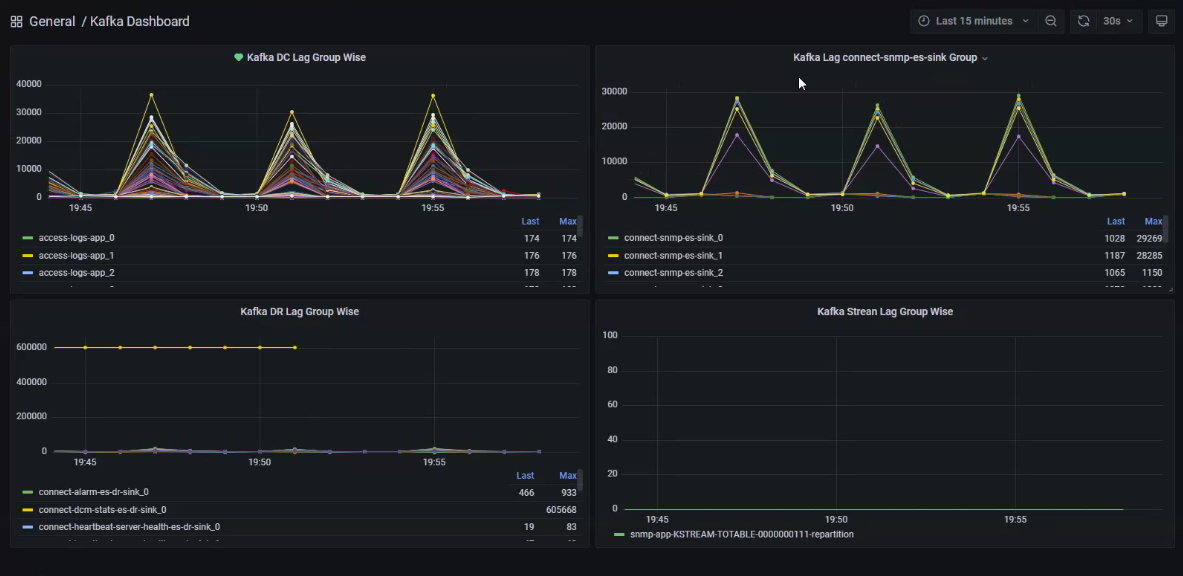Open the 30s refresh interval dropdown

(1118, 21)
